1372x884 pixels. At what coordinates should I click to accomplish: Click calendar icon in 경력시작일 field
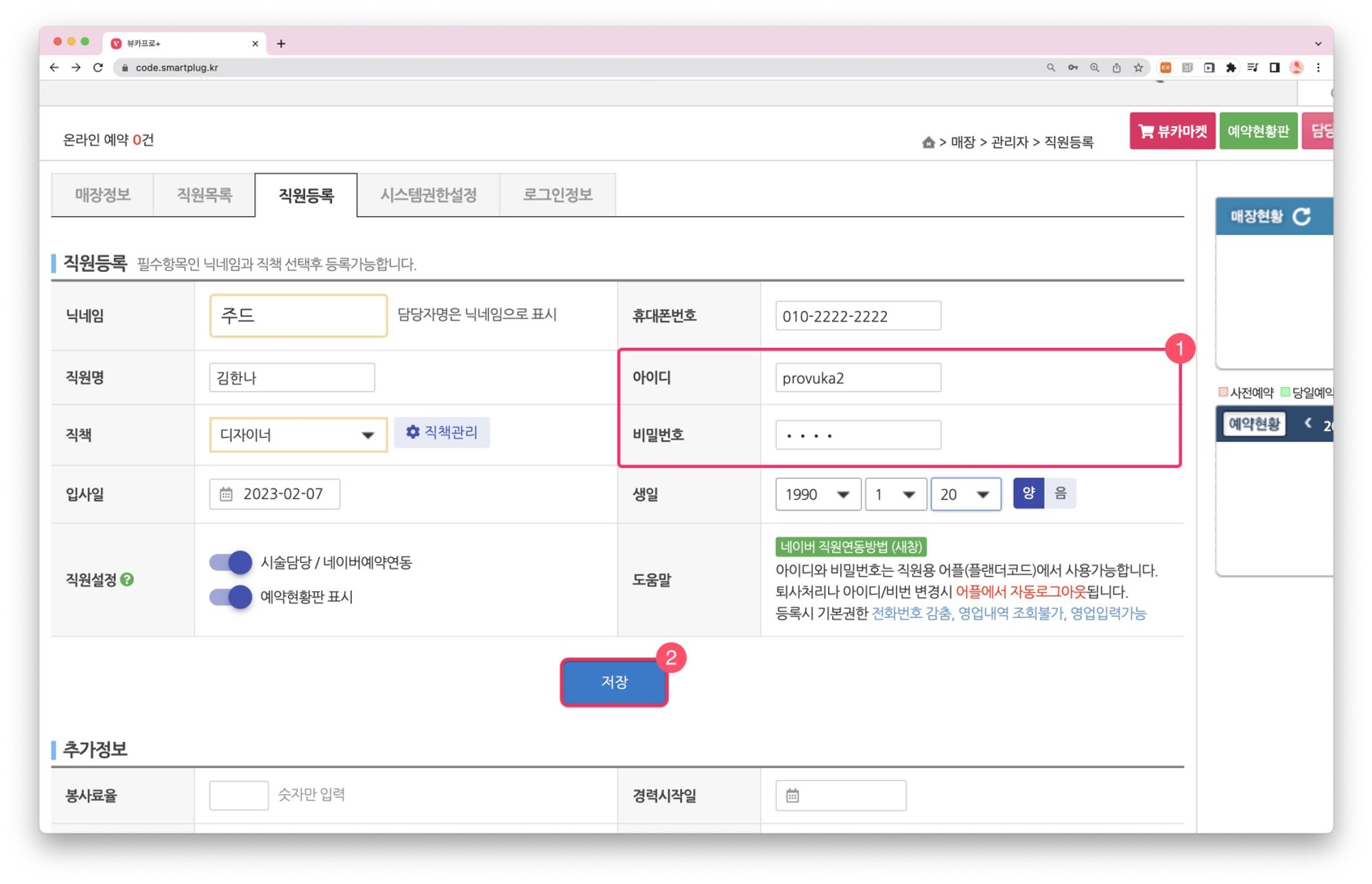792,795
